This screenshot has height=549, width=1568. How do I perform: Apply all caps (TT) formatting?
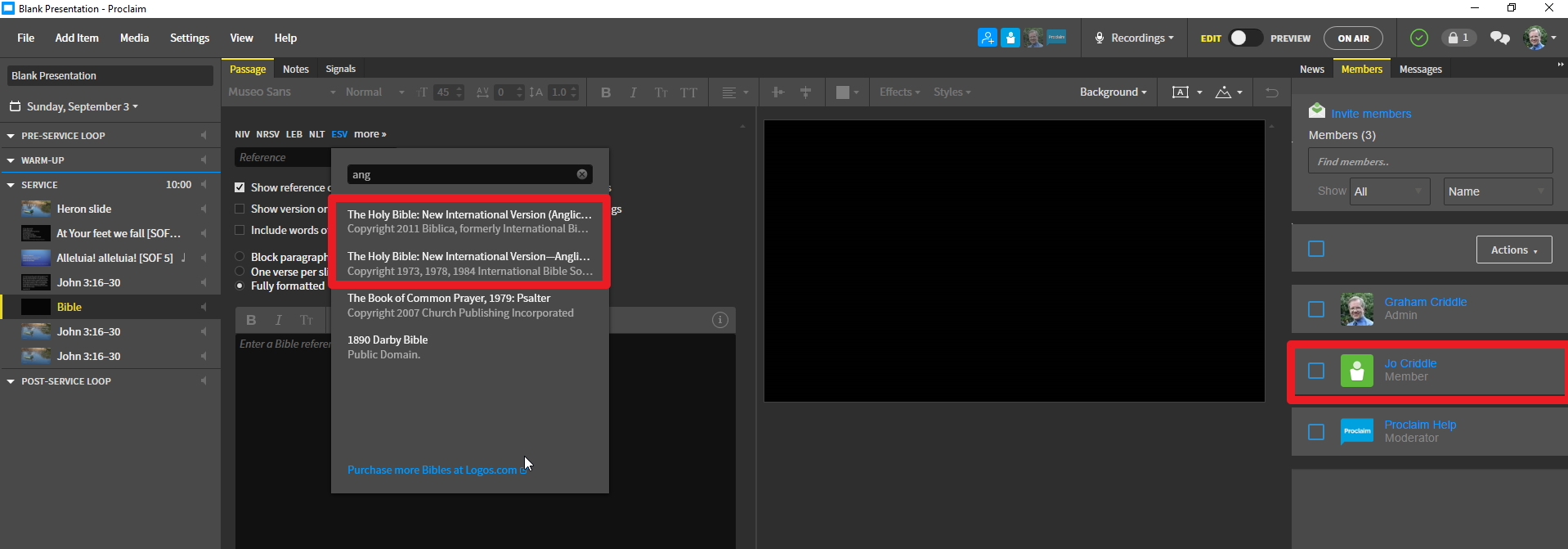tap(688, 92)
